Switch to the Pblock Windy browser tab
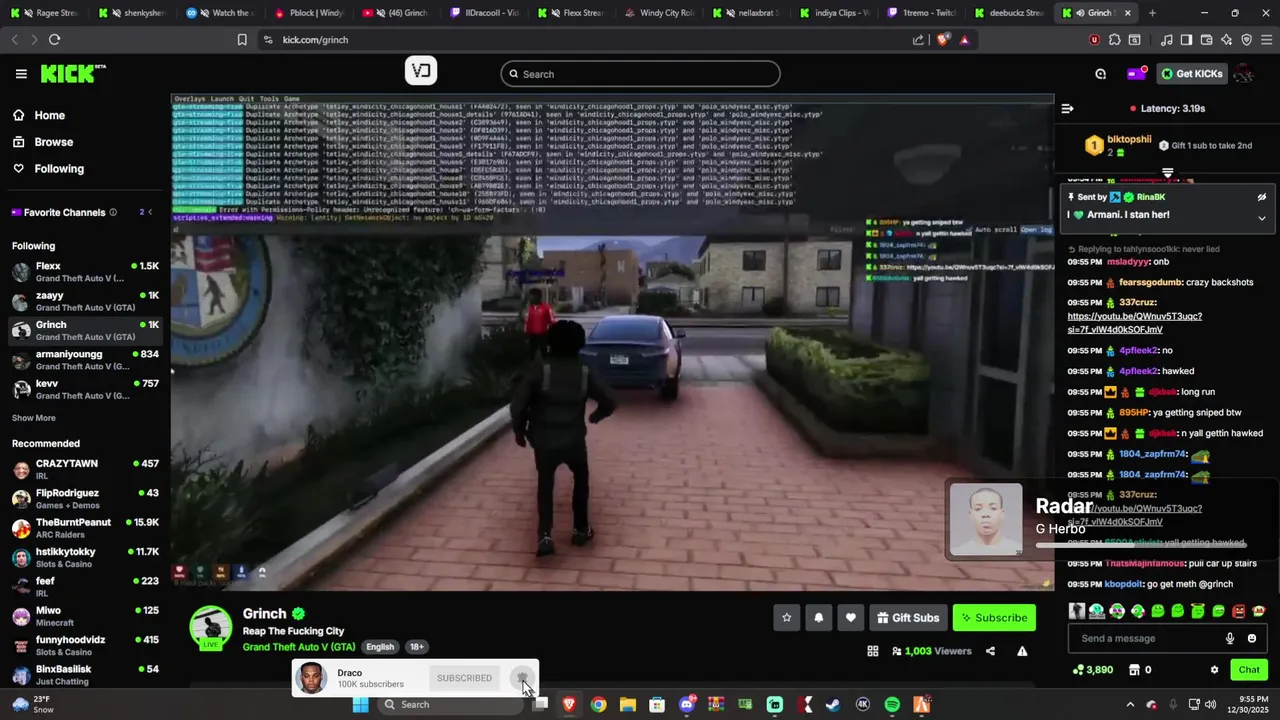 click(310, 13)
